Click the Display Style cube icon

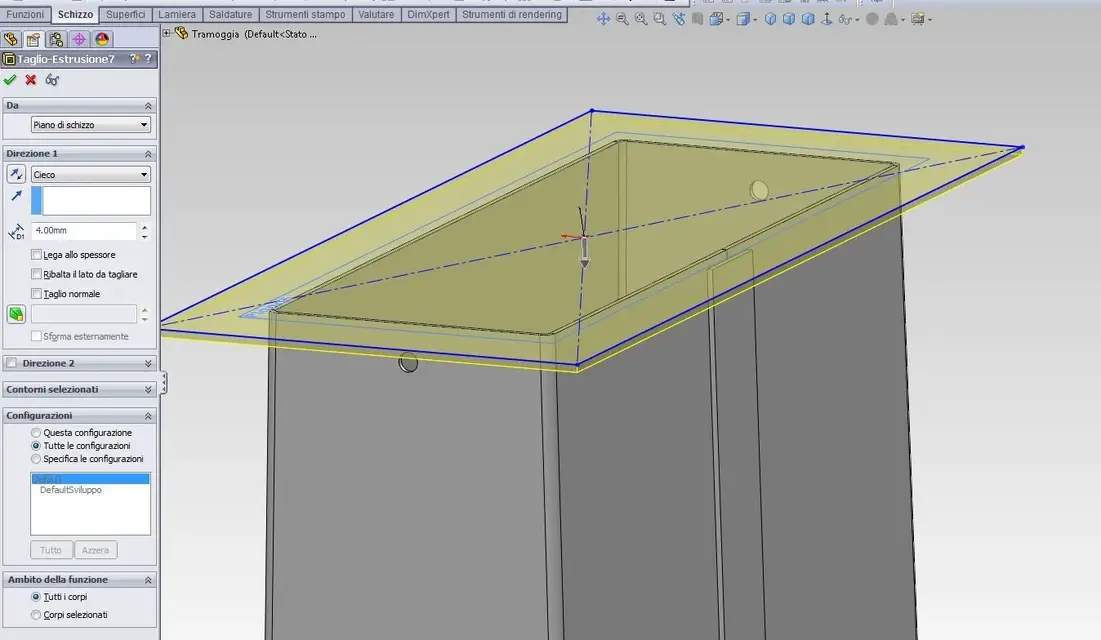coord(744,19)
